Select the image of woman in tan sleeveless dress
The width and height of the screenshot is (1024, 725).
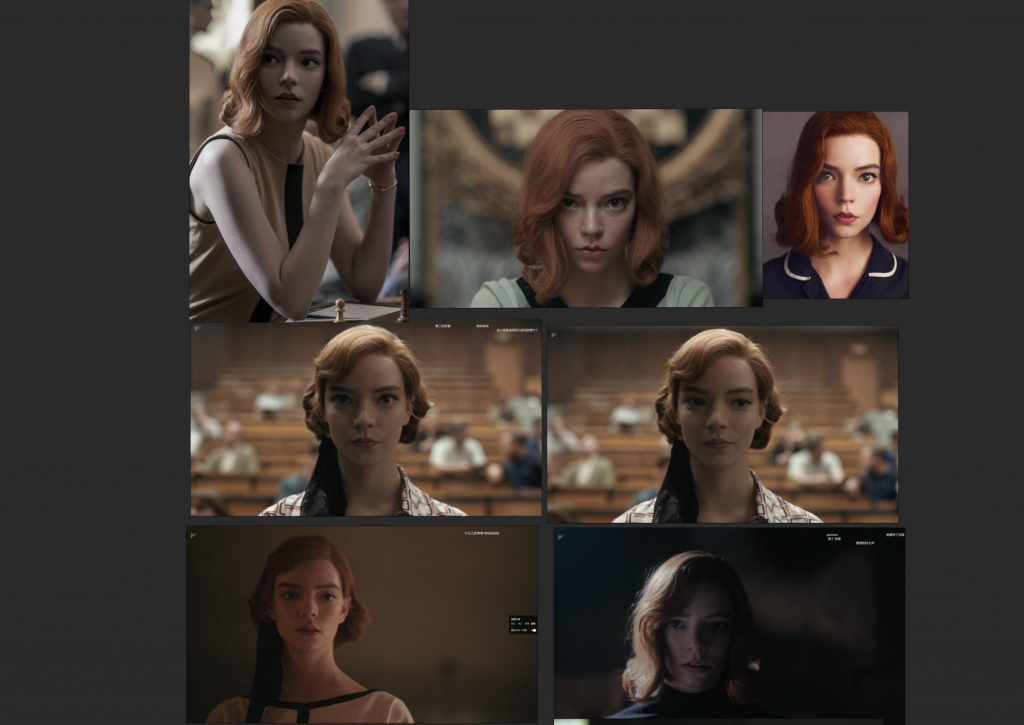point(298,161)
